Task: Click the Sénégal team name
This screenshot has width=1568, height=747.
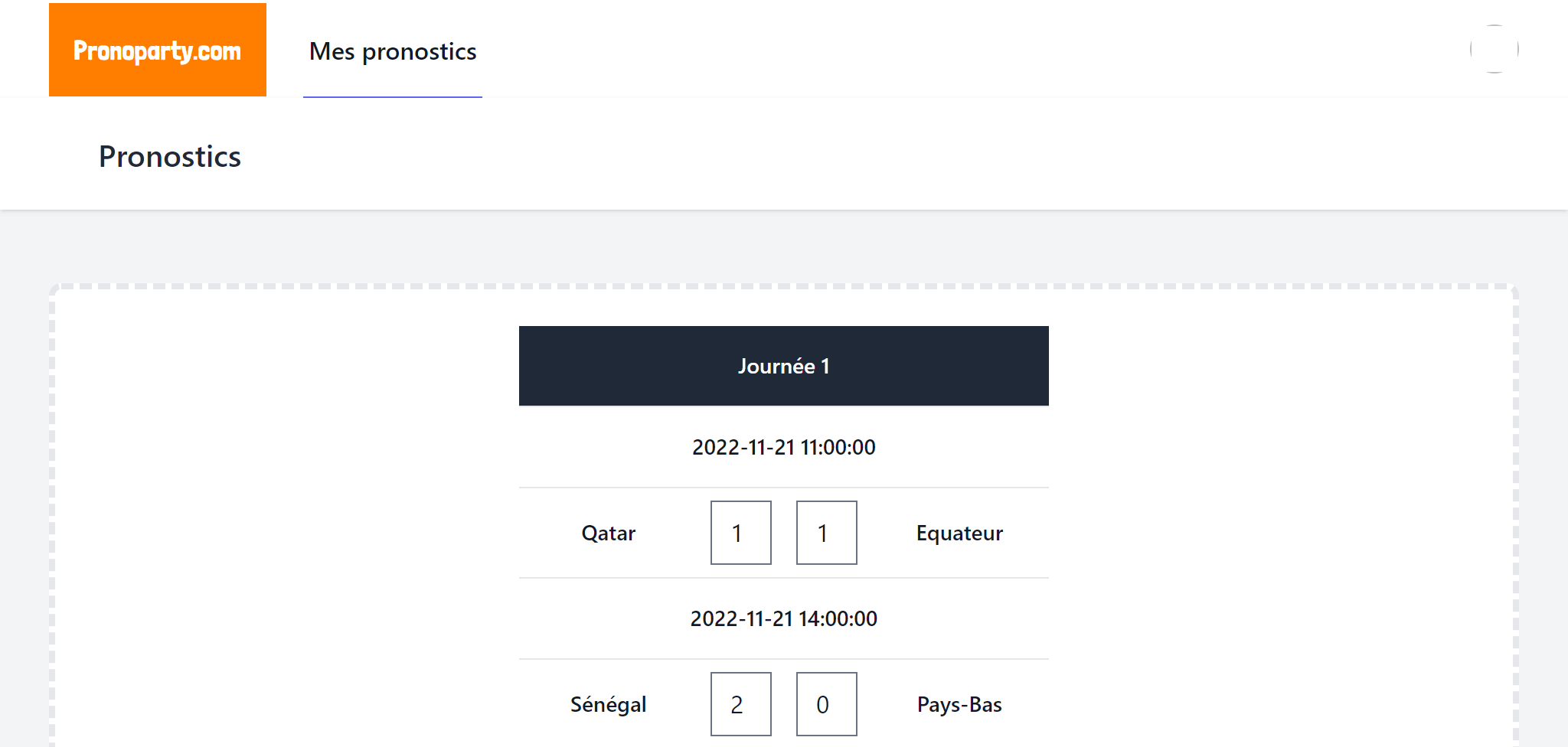Action: click(x=609, y=704)
